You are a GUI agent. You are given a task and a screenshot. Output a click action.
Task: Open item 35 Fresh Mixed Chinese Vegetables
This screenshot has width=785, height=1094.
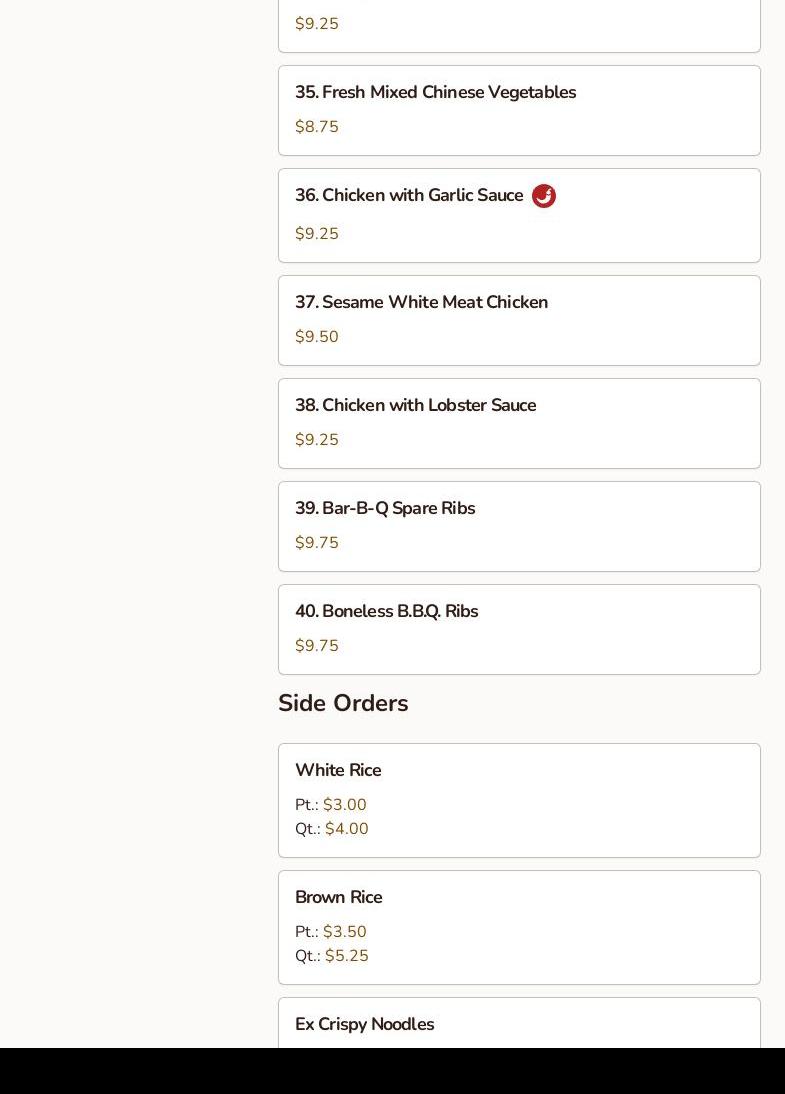435,93
